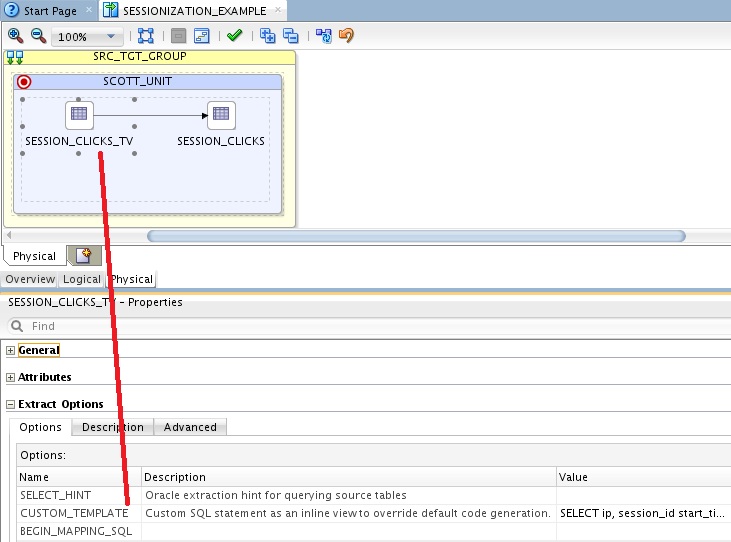731x542 pixels.
Task: Open the Advanced sub-tab
Action: point(190,427)
